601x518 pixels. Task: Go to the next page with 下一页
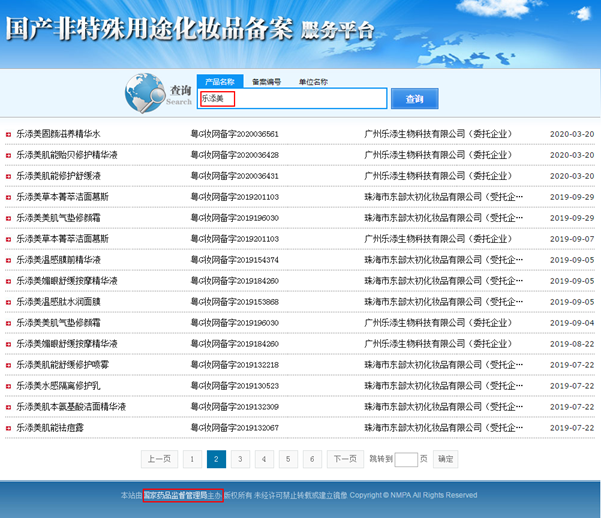pos(345,459)
